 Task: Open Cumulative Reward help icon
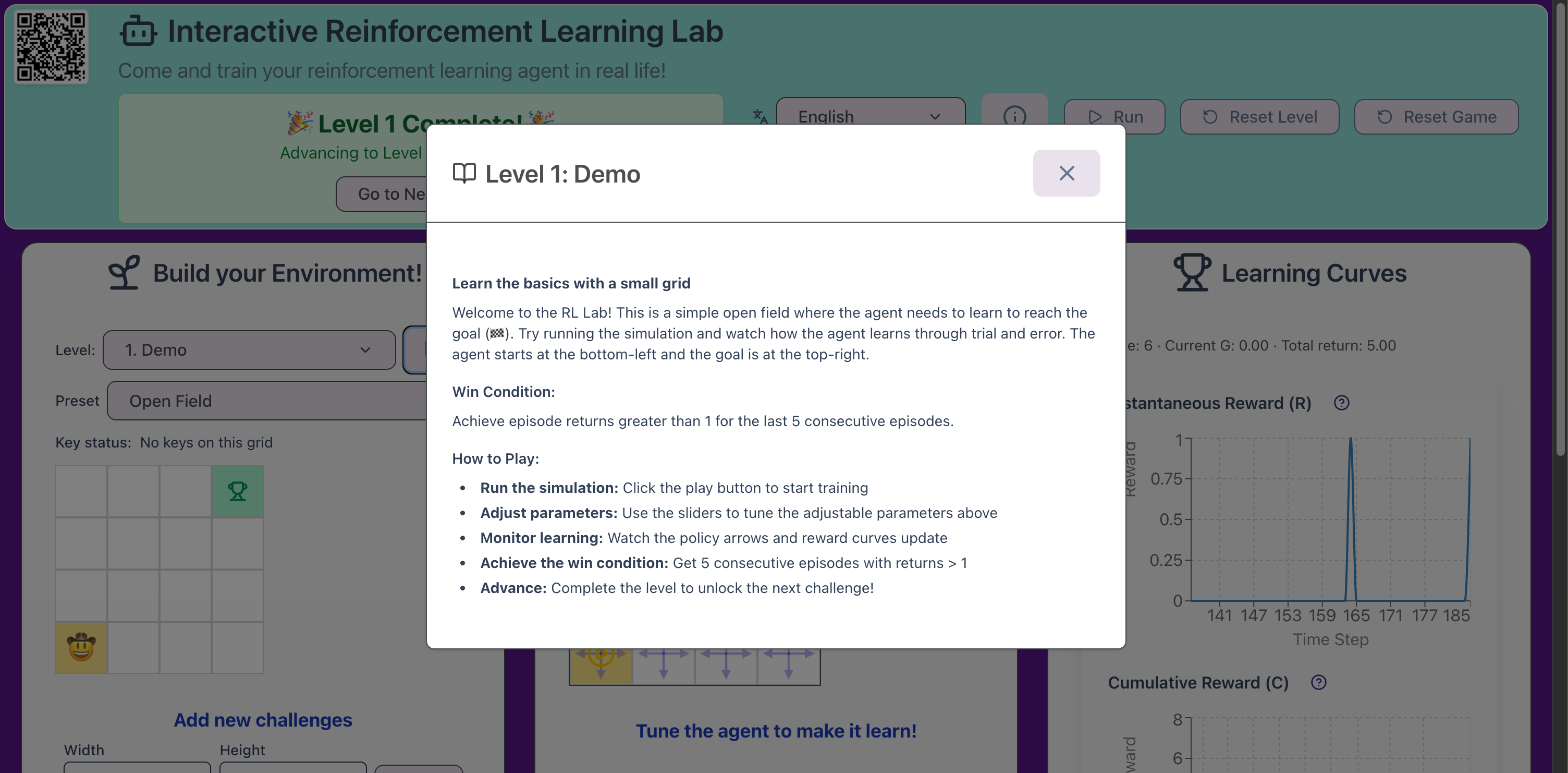(1318, 682)
